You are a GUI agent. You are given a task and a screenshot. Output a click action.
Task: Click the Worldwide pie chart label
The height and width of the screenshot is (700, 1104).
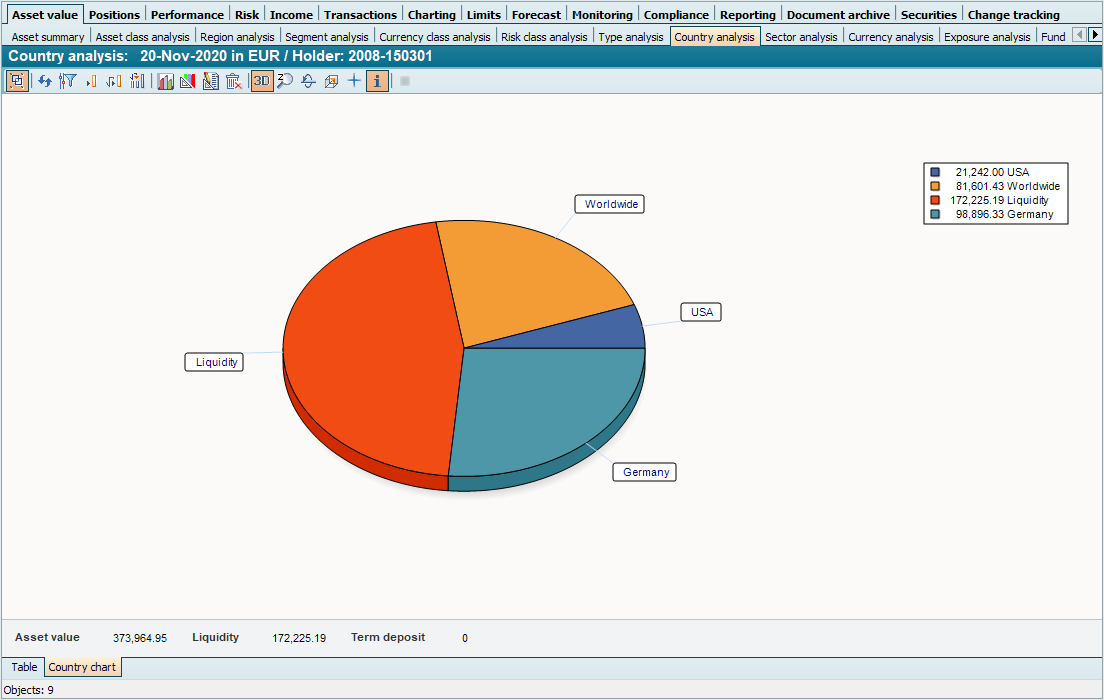pos(610,204)
